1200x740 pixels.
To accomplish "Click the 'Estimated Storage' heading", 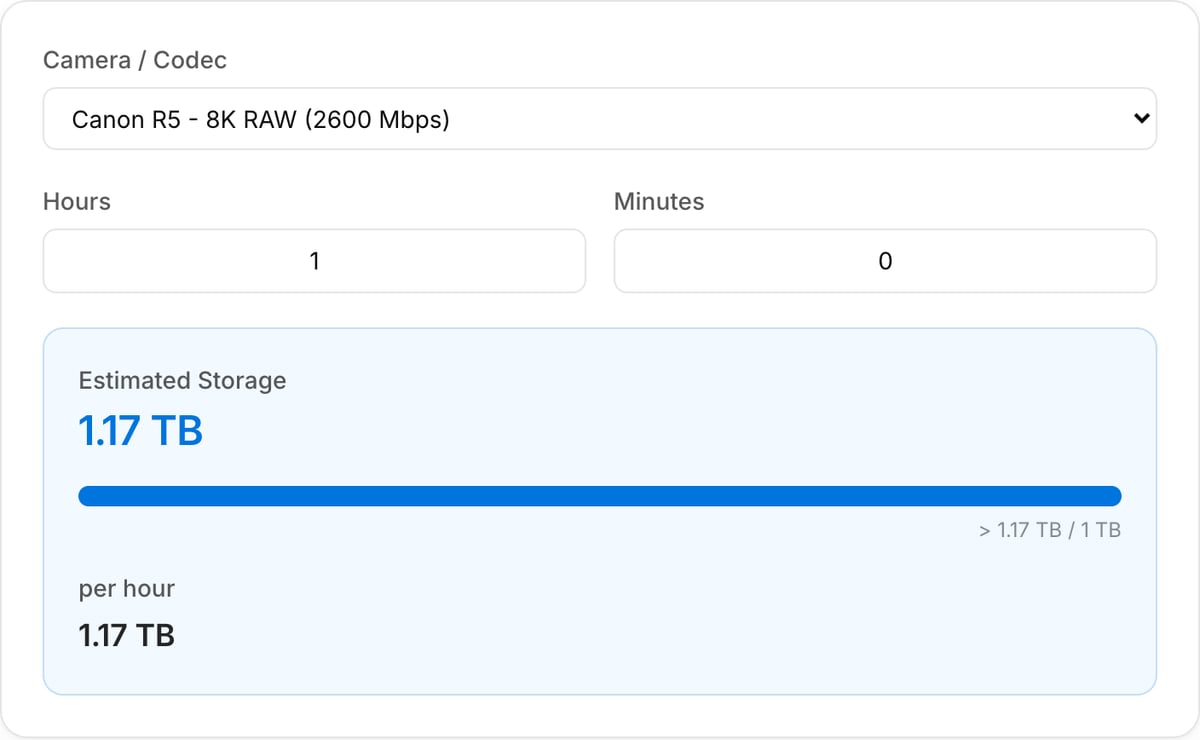I will coord(182,381).
